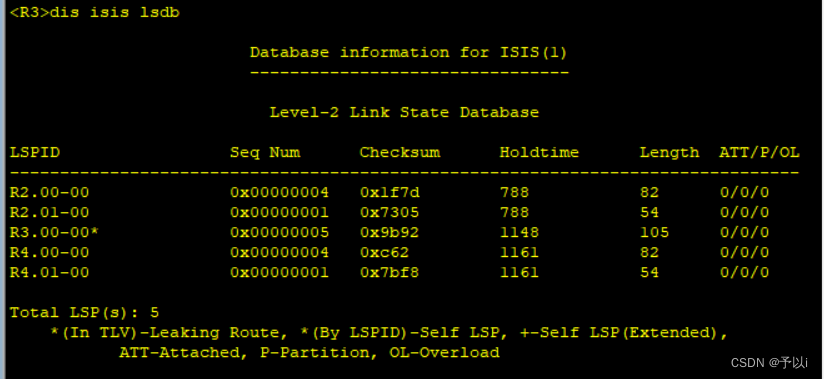Click length 54 in the R4.01-00 row
The image size is (824, 379).
pos(650,273)
